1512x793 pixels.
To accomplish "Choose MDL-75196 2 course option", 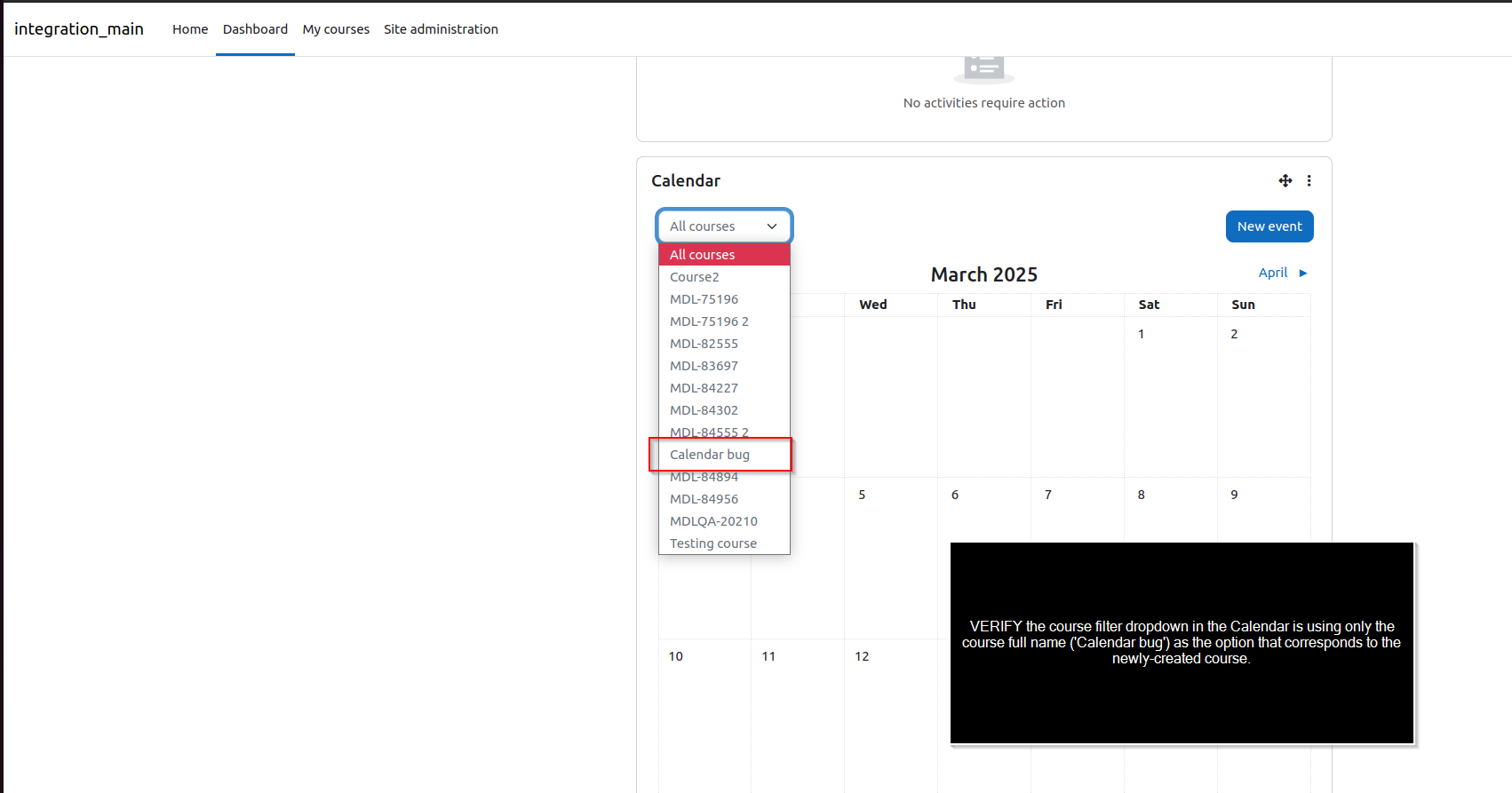I will (724, 321).
